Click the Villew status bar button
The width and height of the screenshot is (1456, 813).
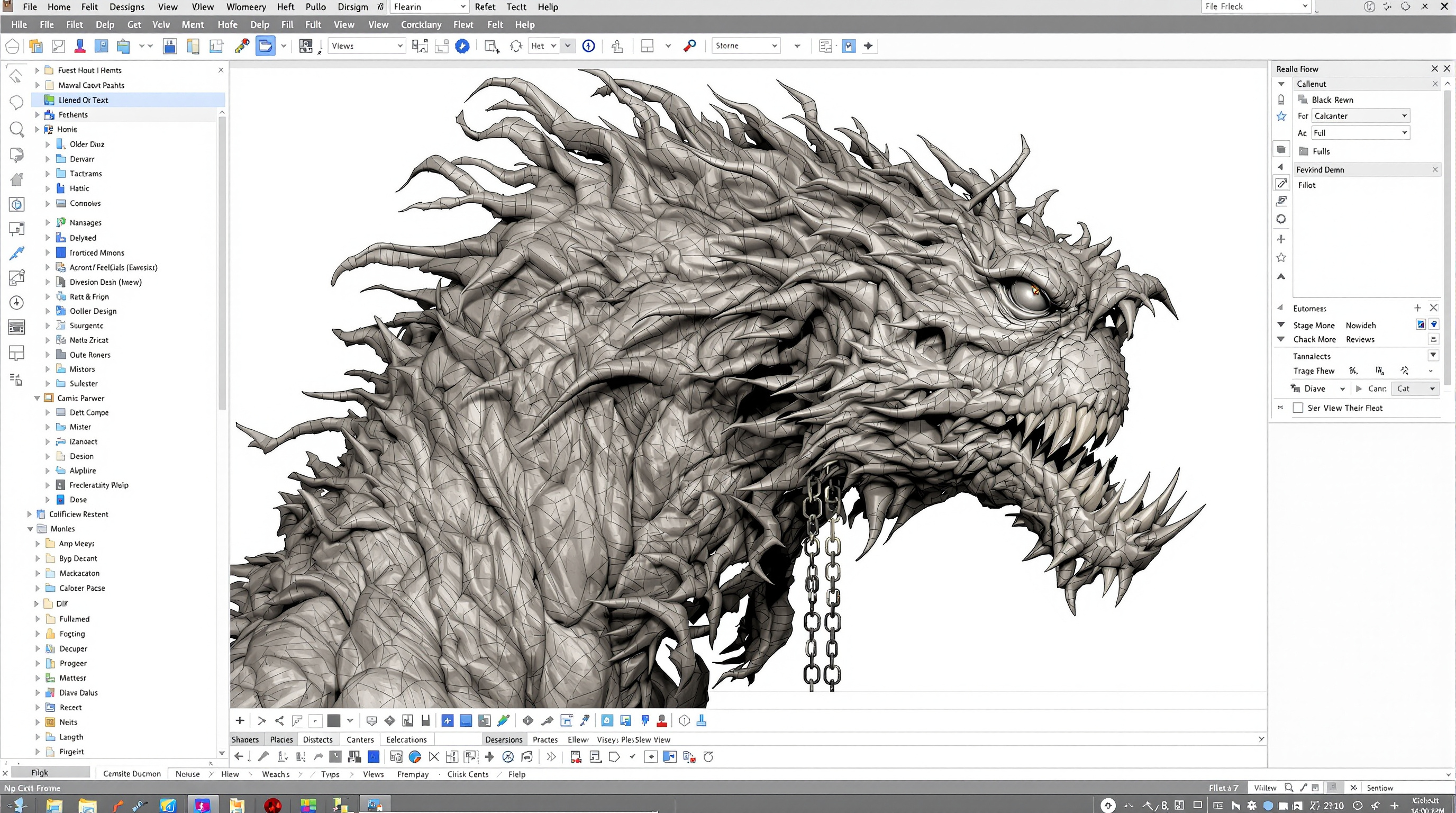[1265, 788]
